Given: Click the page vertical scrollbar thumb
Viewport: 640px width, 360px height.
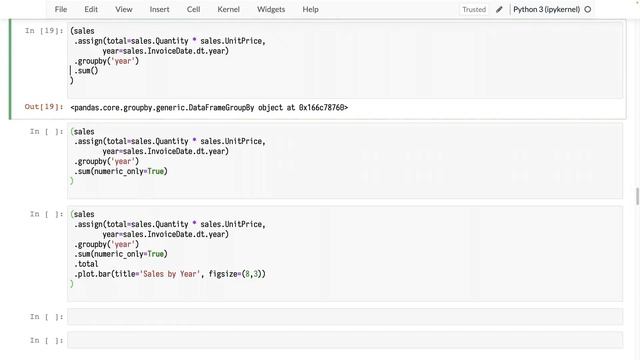Looking at the screenshot, I should [x=637, y=197].
